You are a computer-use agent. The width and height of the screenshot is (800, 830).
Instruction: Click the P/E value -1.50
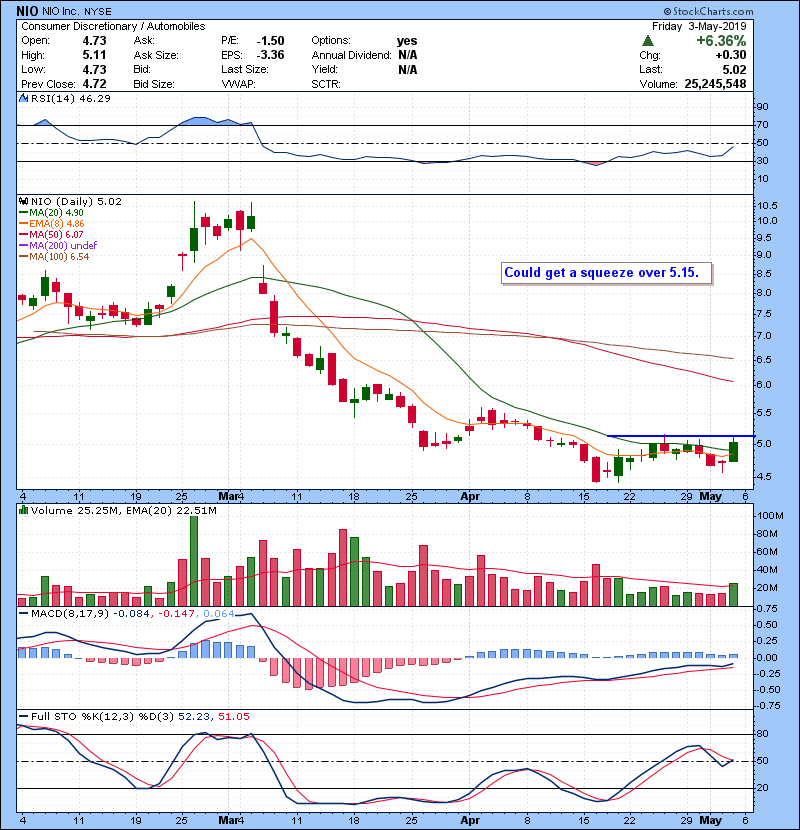270,41
